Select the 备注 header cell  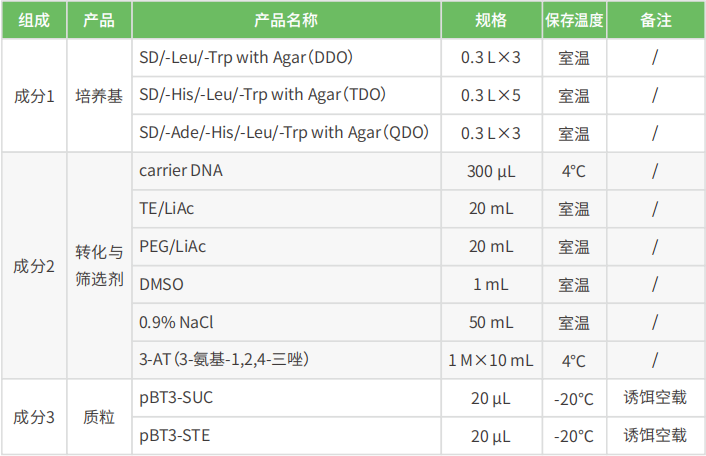point(654,20)
